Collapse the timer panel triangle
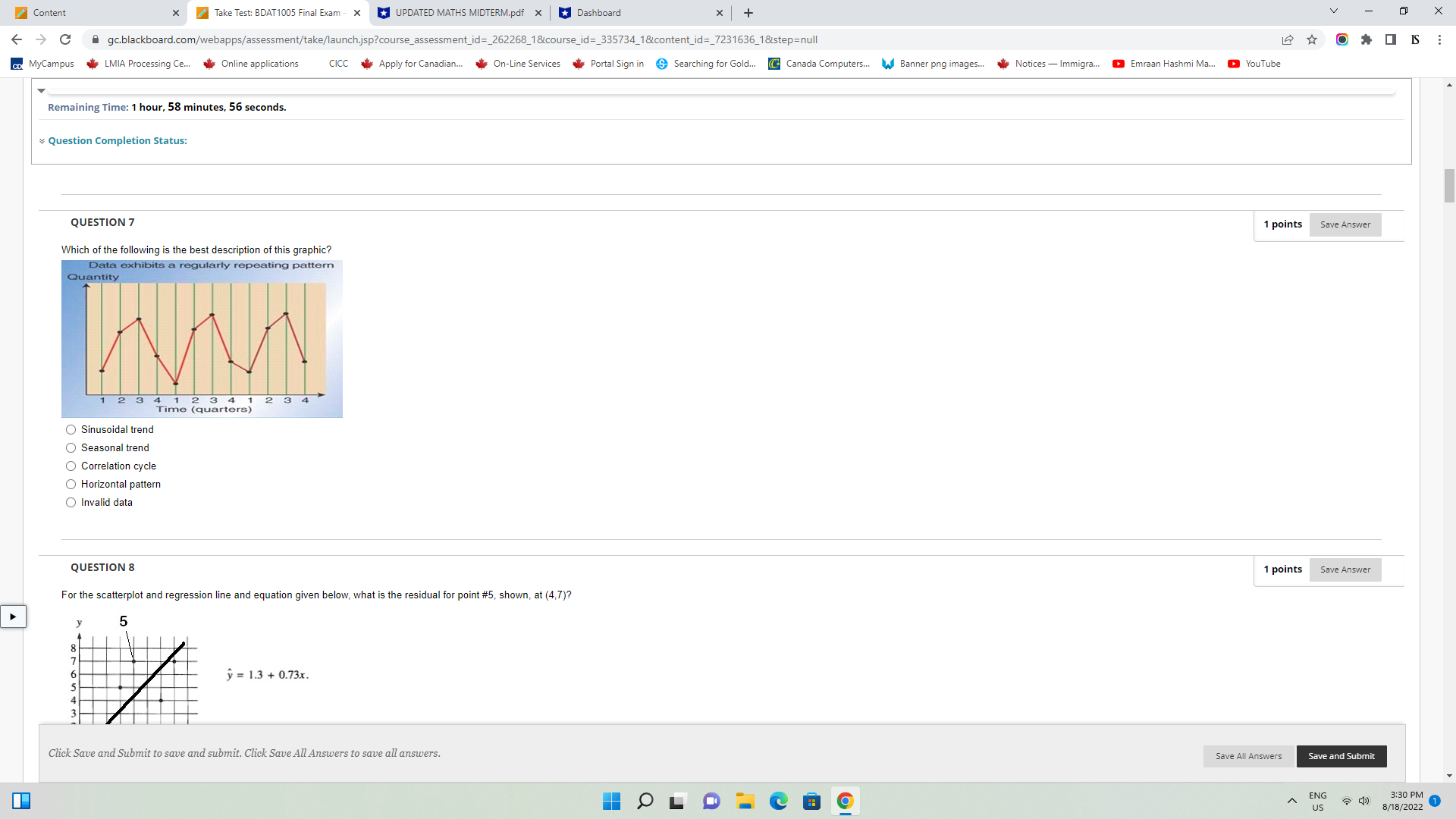 42,90
